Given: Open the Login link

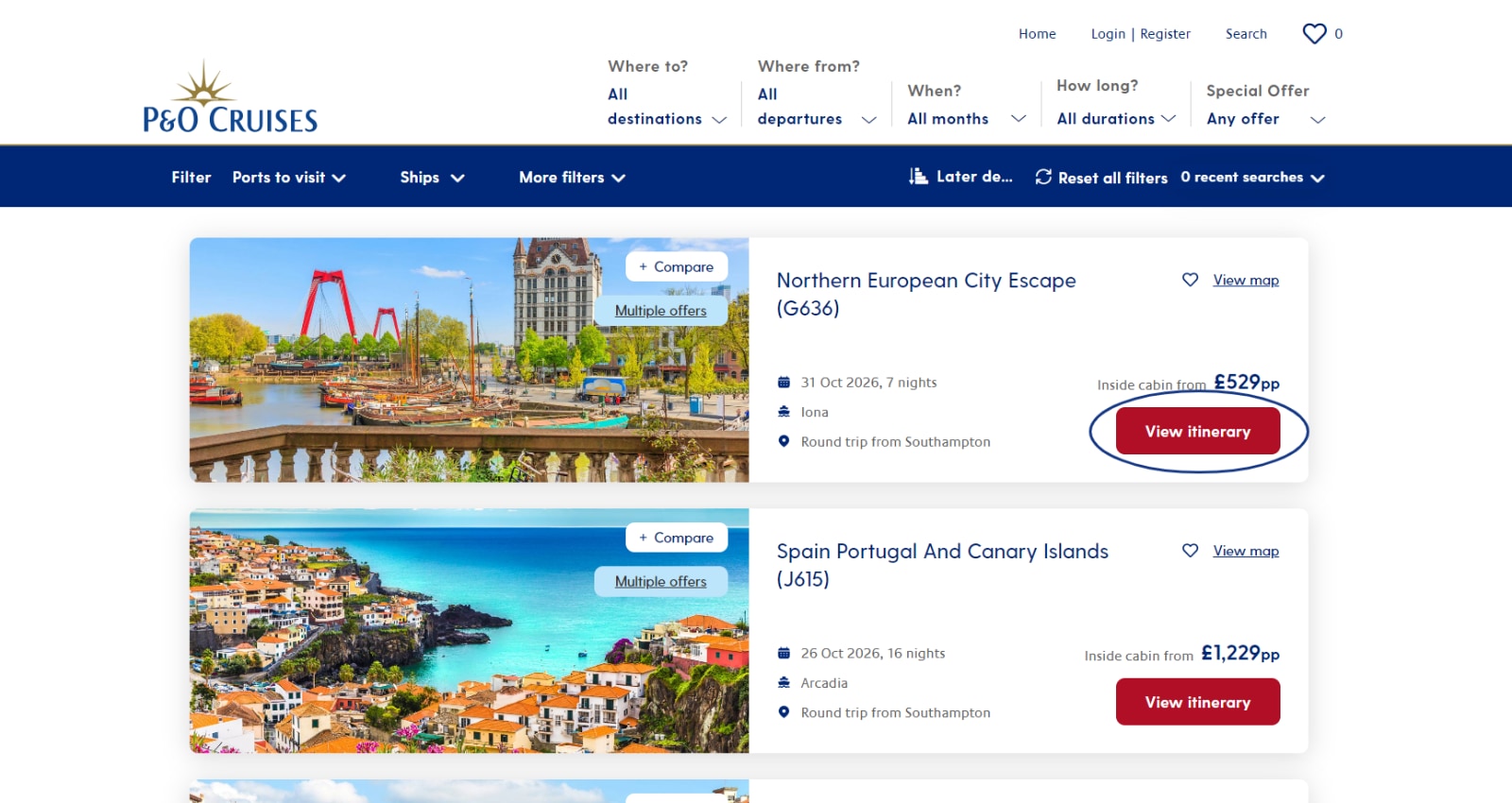Looking at the screenshot, I should pos(1108,34).
